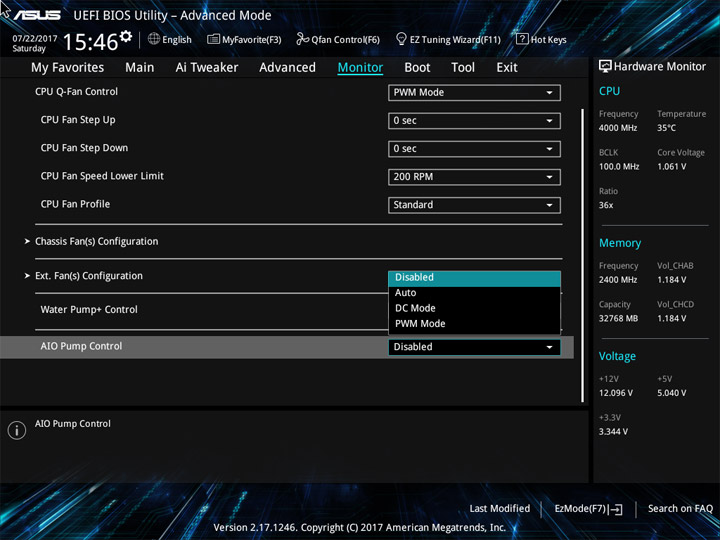
Task: Click the 5.040 V reading
Action: (671, 393)
